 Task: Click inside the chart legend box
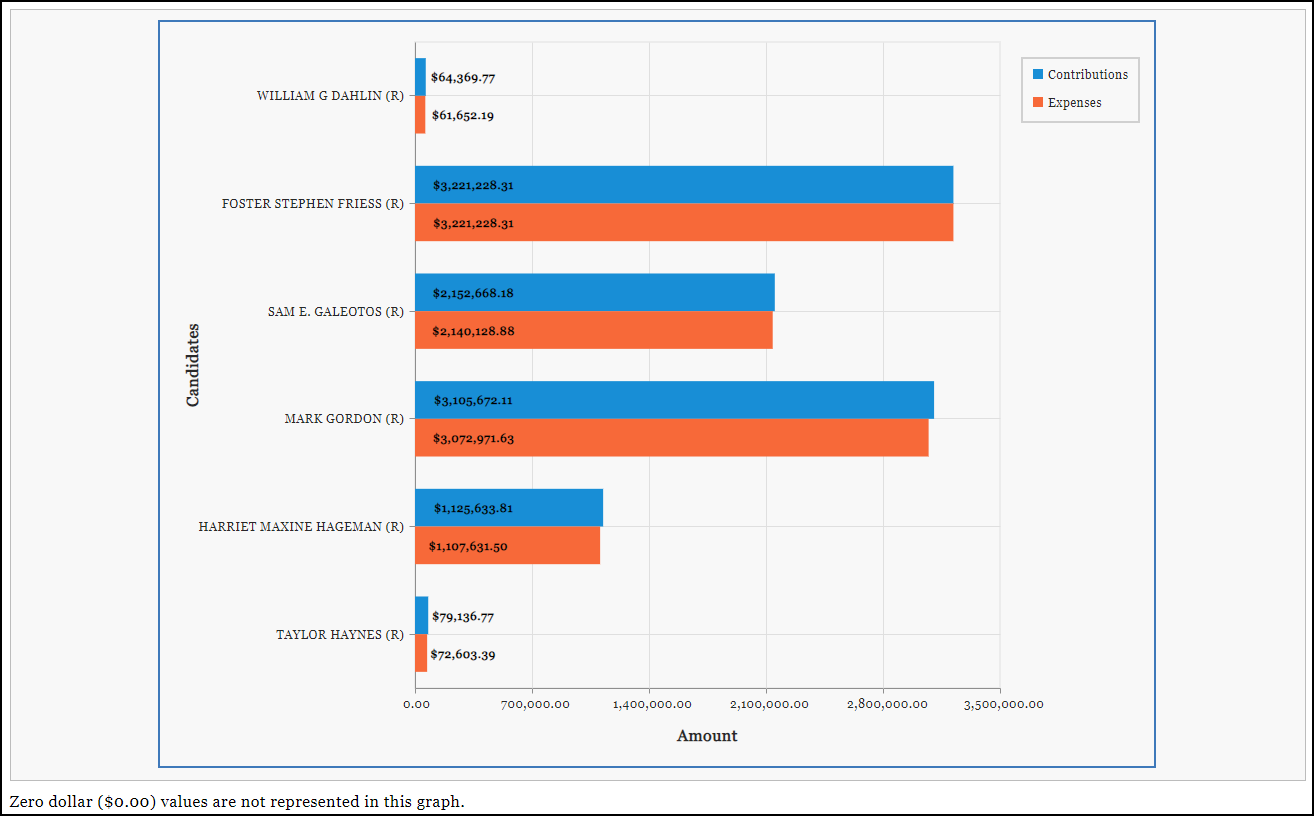coord(1079,89)
